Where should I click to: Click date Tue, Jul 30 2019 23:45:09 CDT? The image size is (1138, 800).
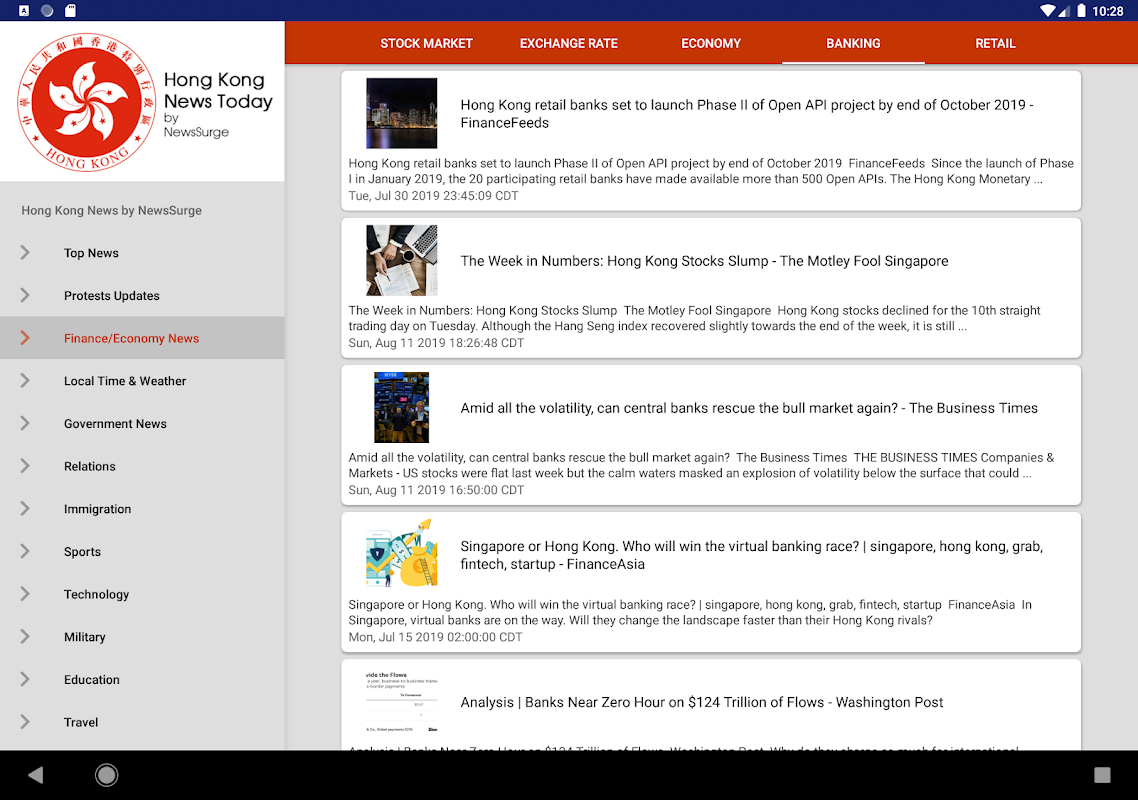tap(433, 195)
